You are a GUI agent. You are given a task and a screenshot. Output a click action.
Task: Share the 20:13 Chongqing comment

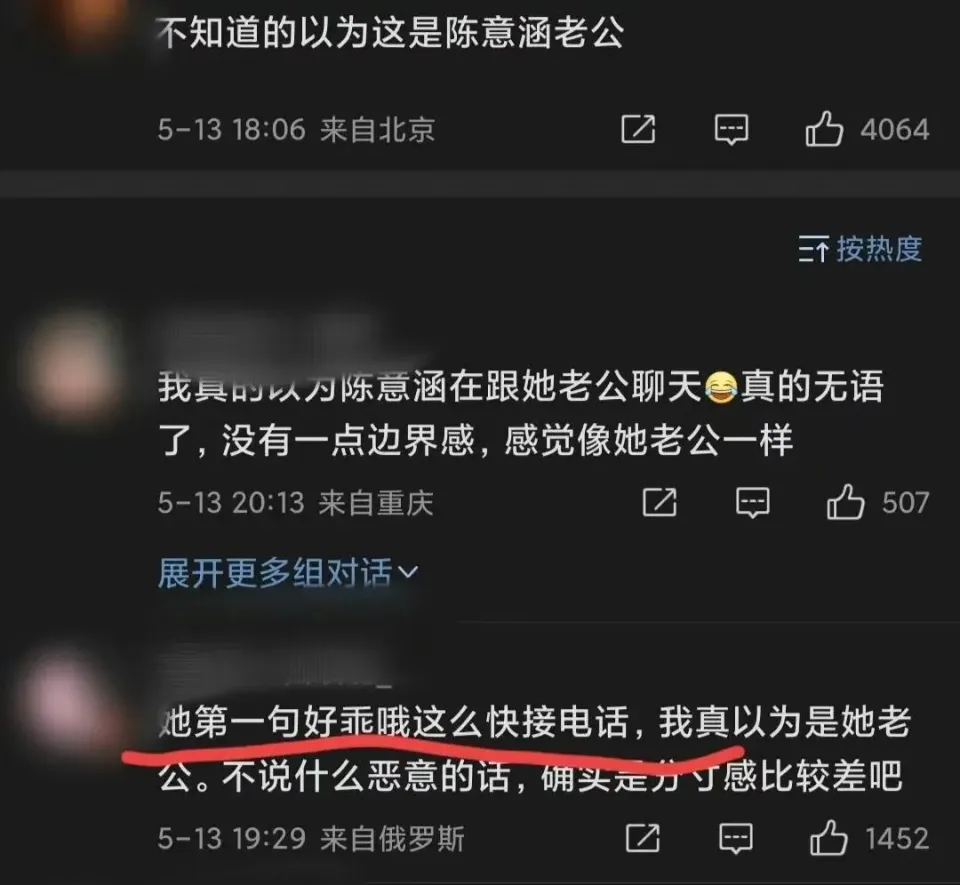(x=659, y=502)
